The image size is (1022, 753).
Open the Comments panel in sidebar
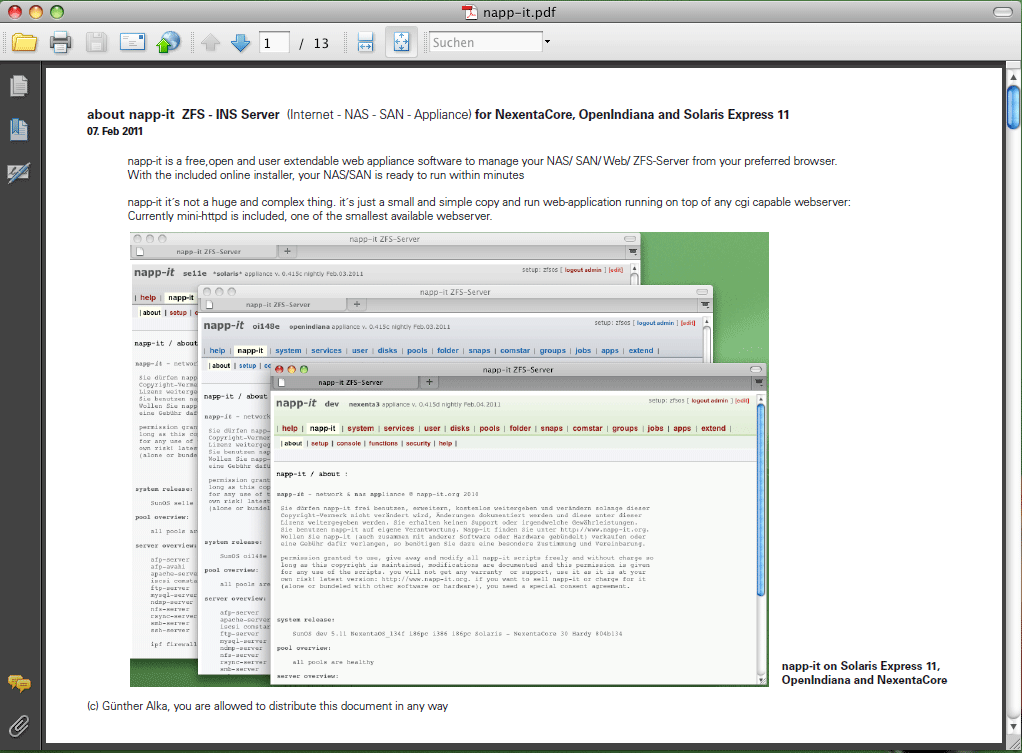(18, 683)
